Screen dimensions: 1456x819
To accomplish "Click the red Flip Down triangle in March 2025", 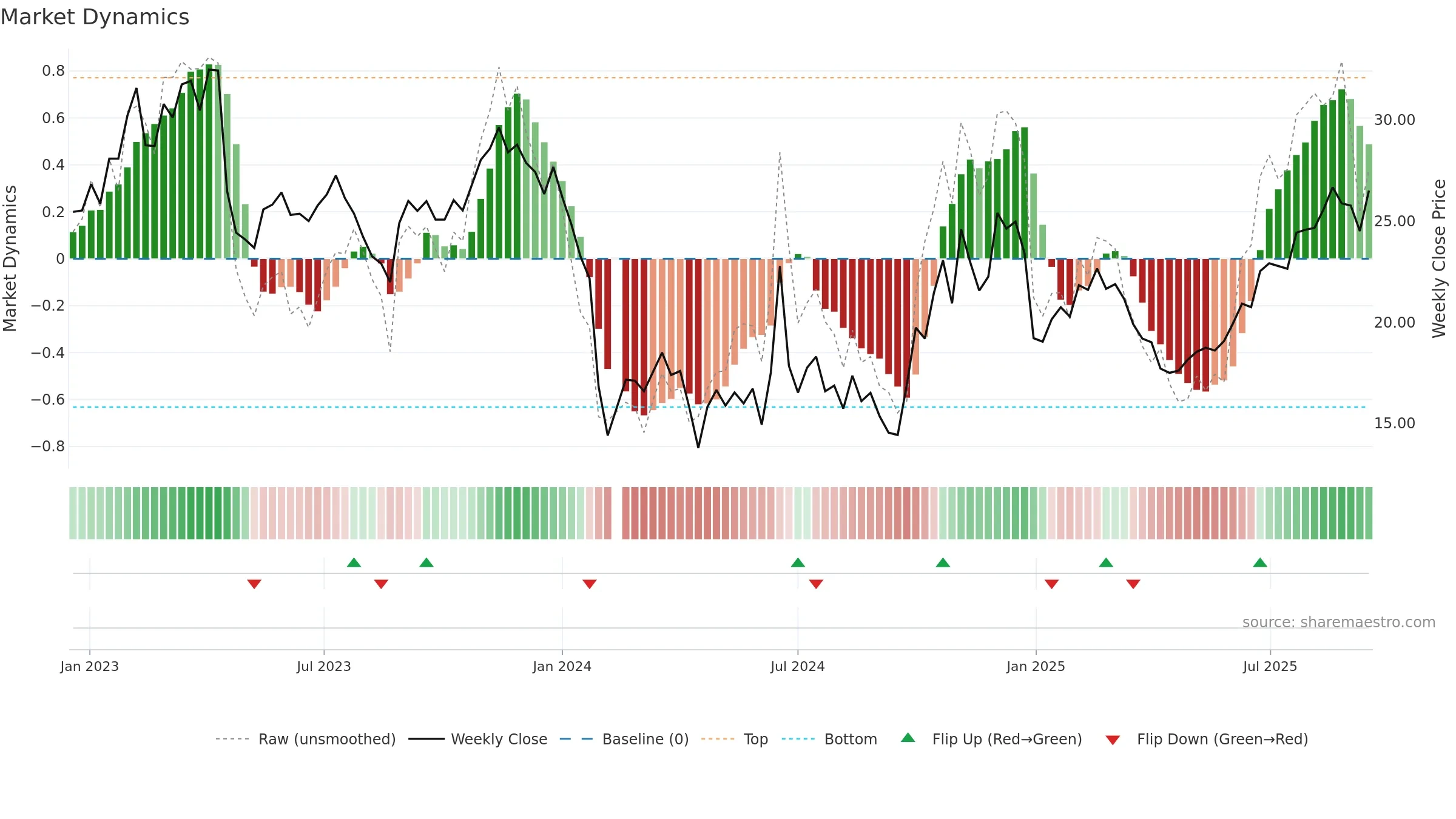I will (x=1133, y=584).
